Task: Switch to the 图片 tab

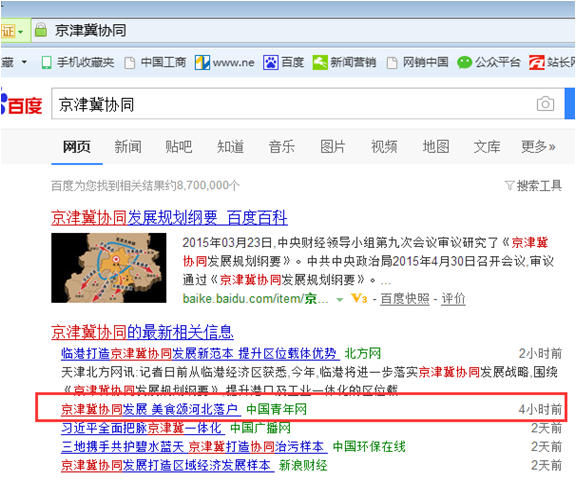Action: [333, 147]
